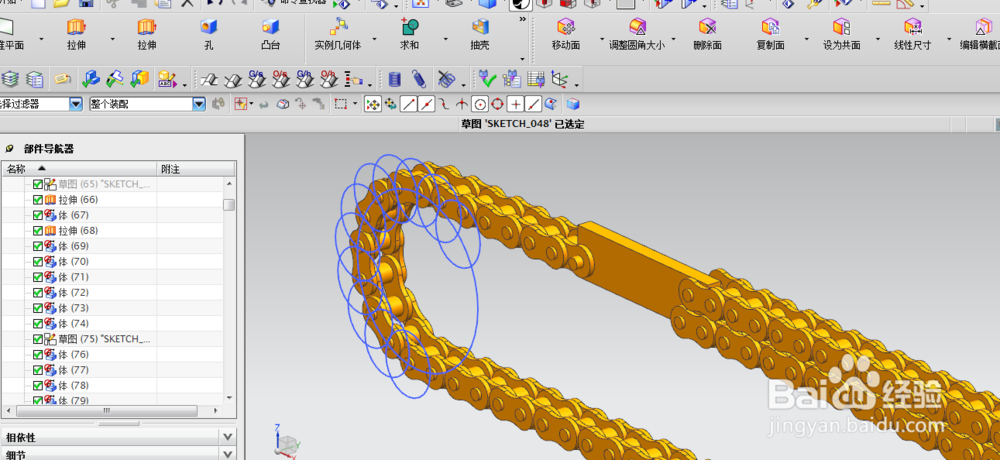This screenshot has width=1000, height=460.
Task: Click the green checkmark finish icon
Action: tap(488, 80)
